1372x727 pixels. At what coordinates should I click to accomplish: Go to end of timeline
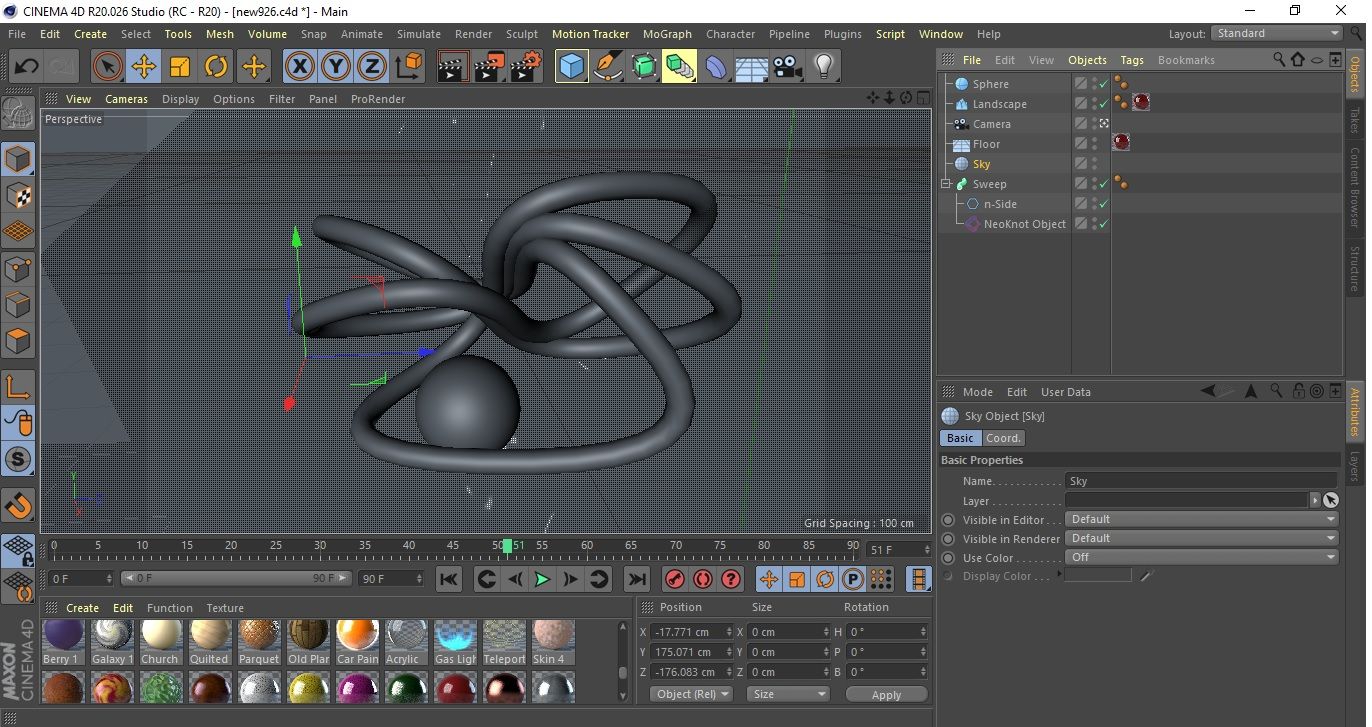click(636, 579)
